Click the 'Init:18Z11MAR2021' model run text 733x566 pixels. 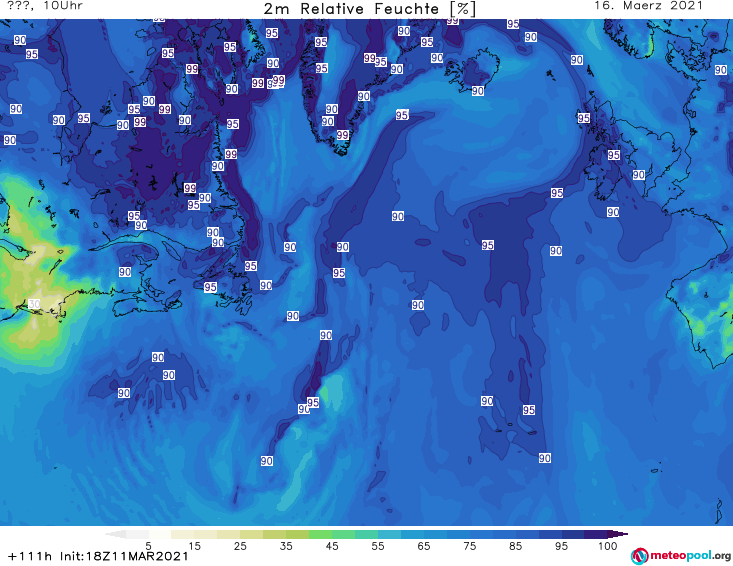124,556
